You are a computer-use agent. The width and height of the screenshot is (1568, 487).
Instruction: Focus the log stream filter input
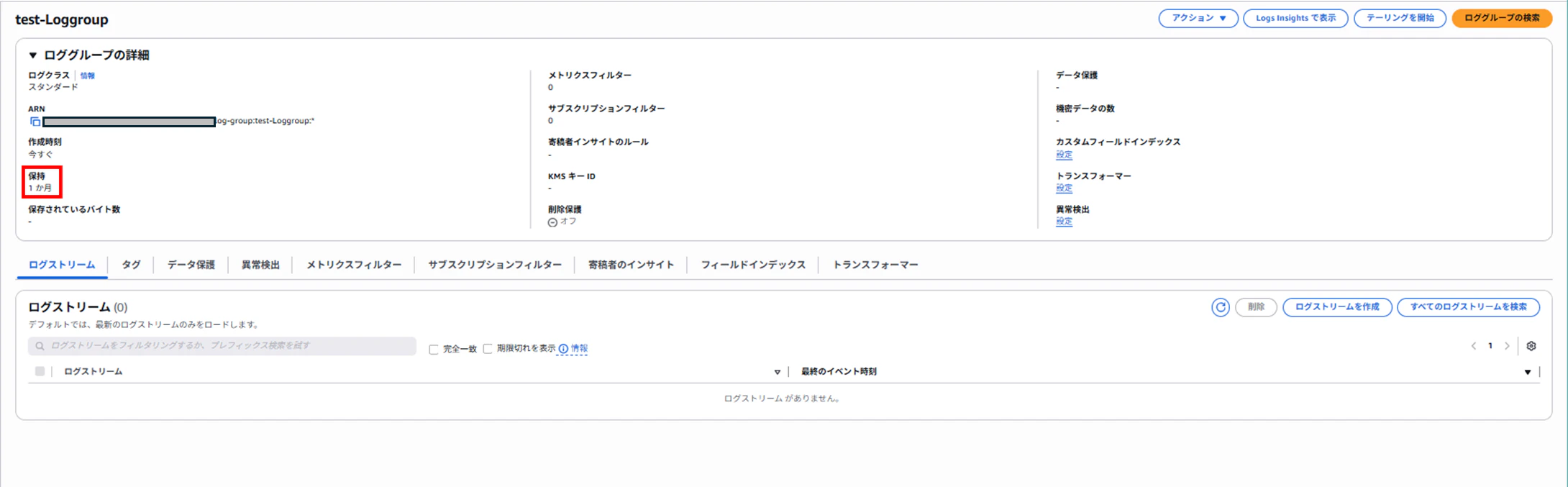click(x=222, y=346)
